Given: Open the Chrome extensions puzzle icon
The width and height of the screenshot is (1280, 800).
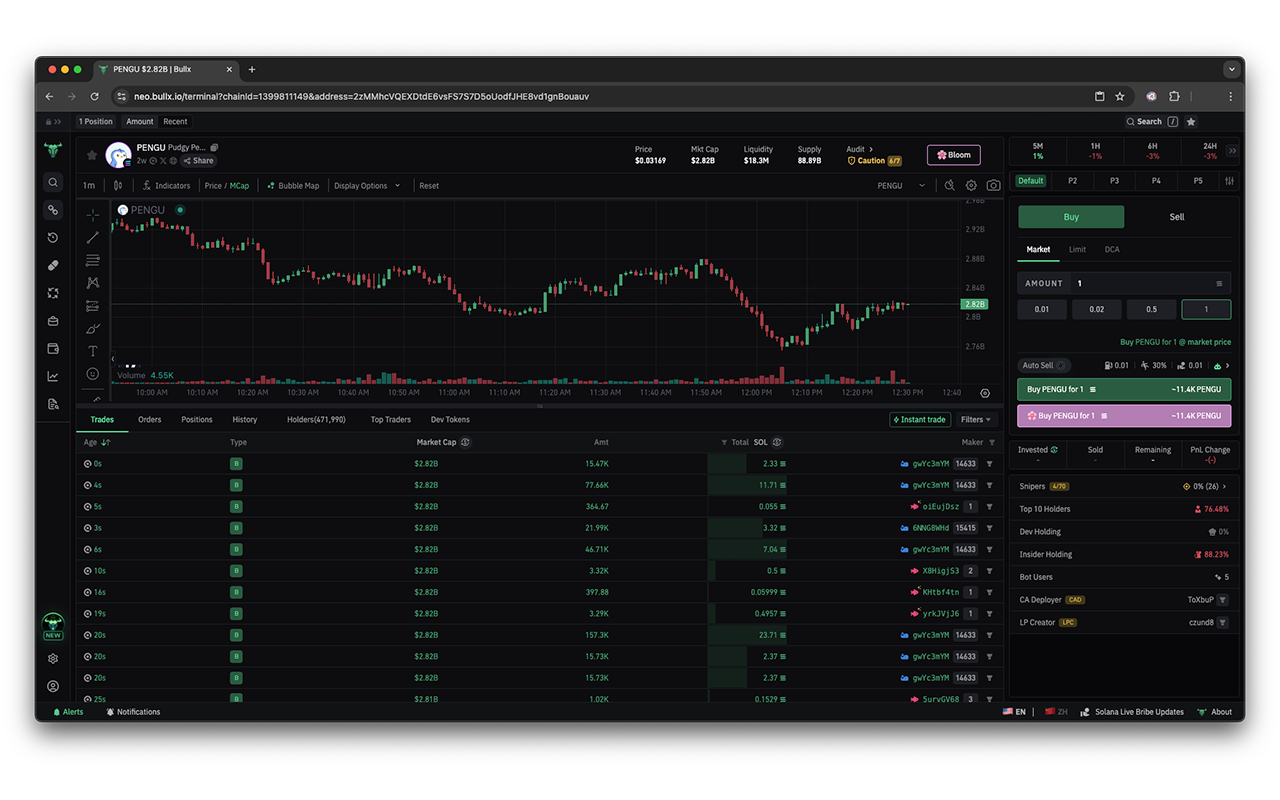Looking at the screenshot, I should tap(1174, 97).
